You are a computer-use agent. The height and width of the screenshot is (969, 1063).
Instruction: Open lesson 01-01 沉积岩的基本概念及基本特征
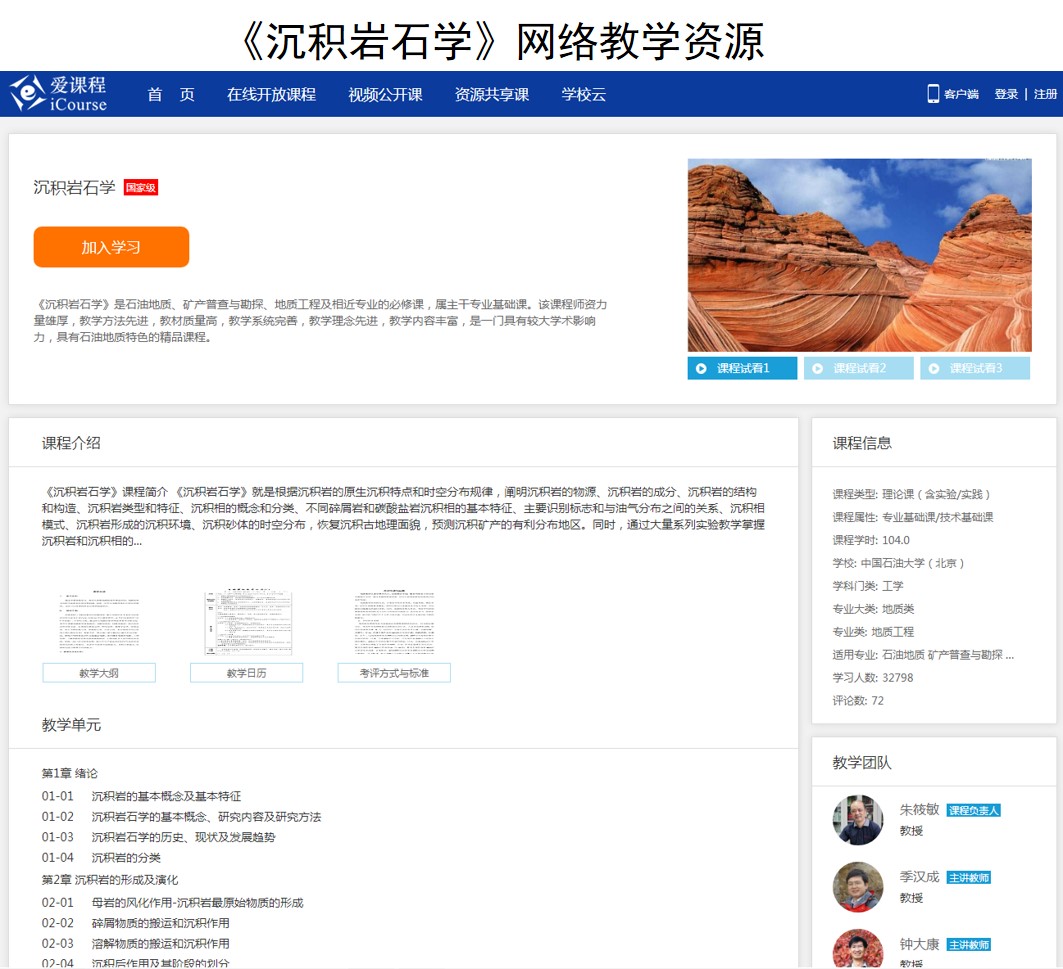(x=166, y=796)
